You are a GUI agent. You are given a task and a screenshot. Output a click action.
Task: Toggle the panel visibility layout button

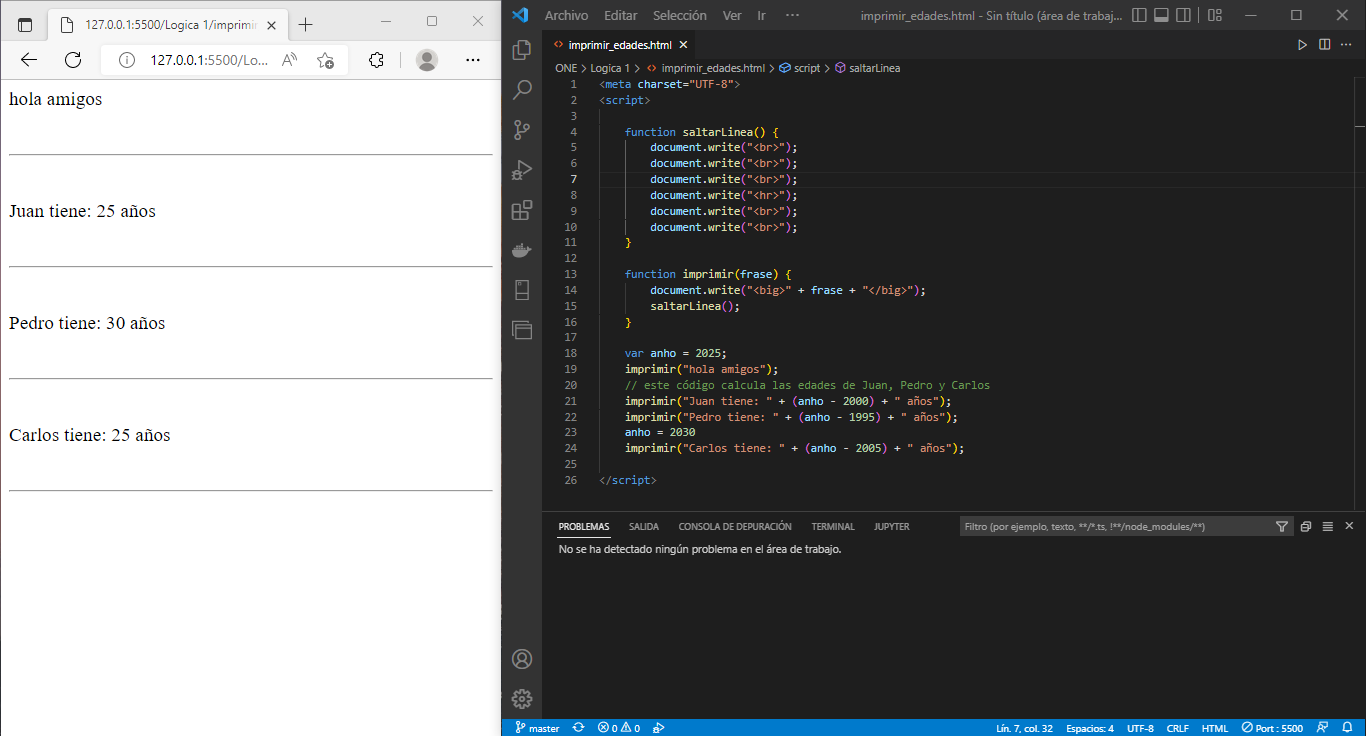pos(1162,15)
